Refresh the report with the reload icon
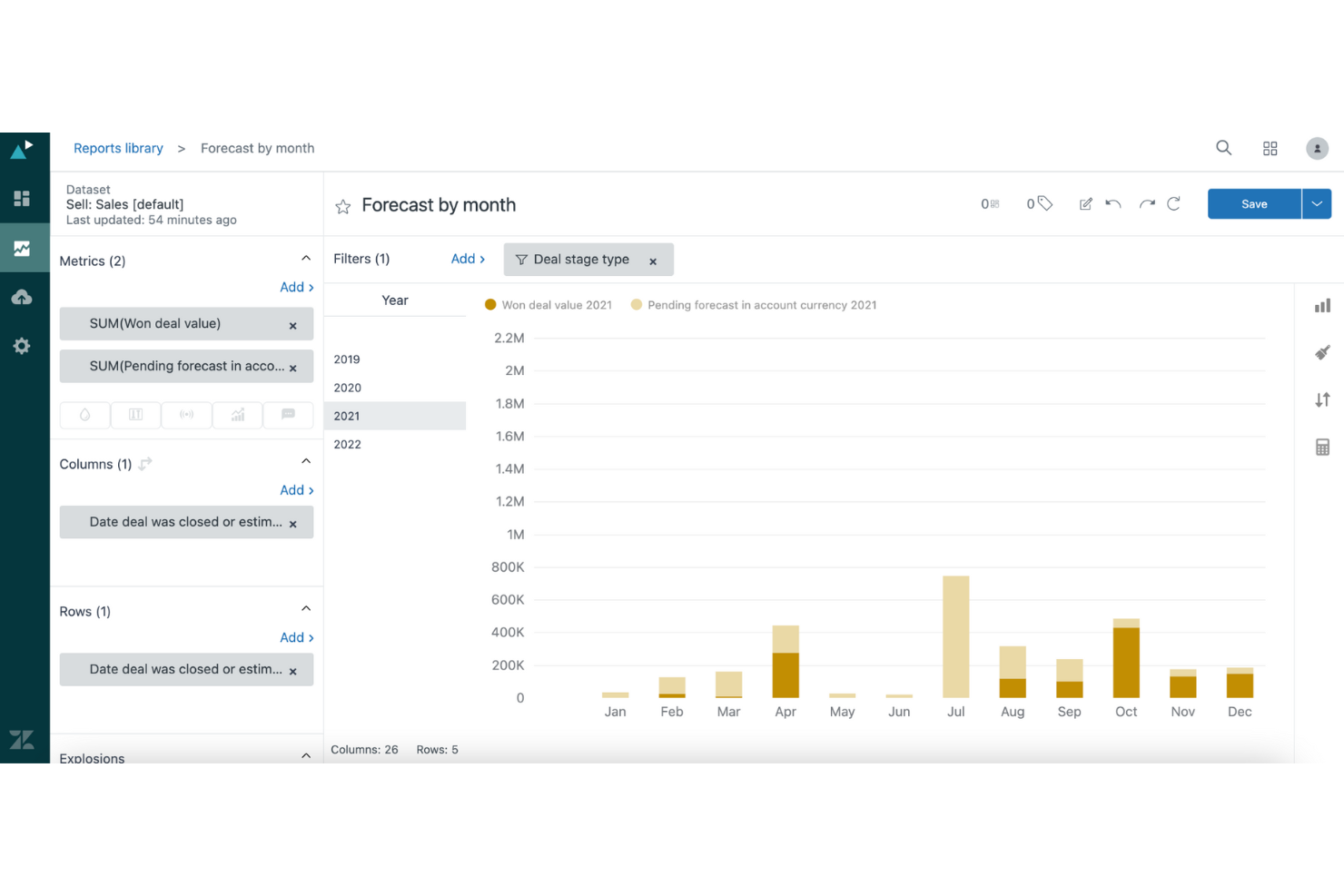Screen dimensions: 1344x896 pos(1174,203)
